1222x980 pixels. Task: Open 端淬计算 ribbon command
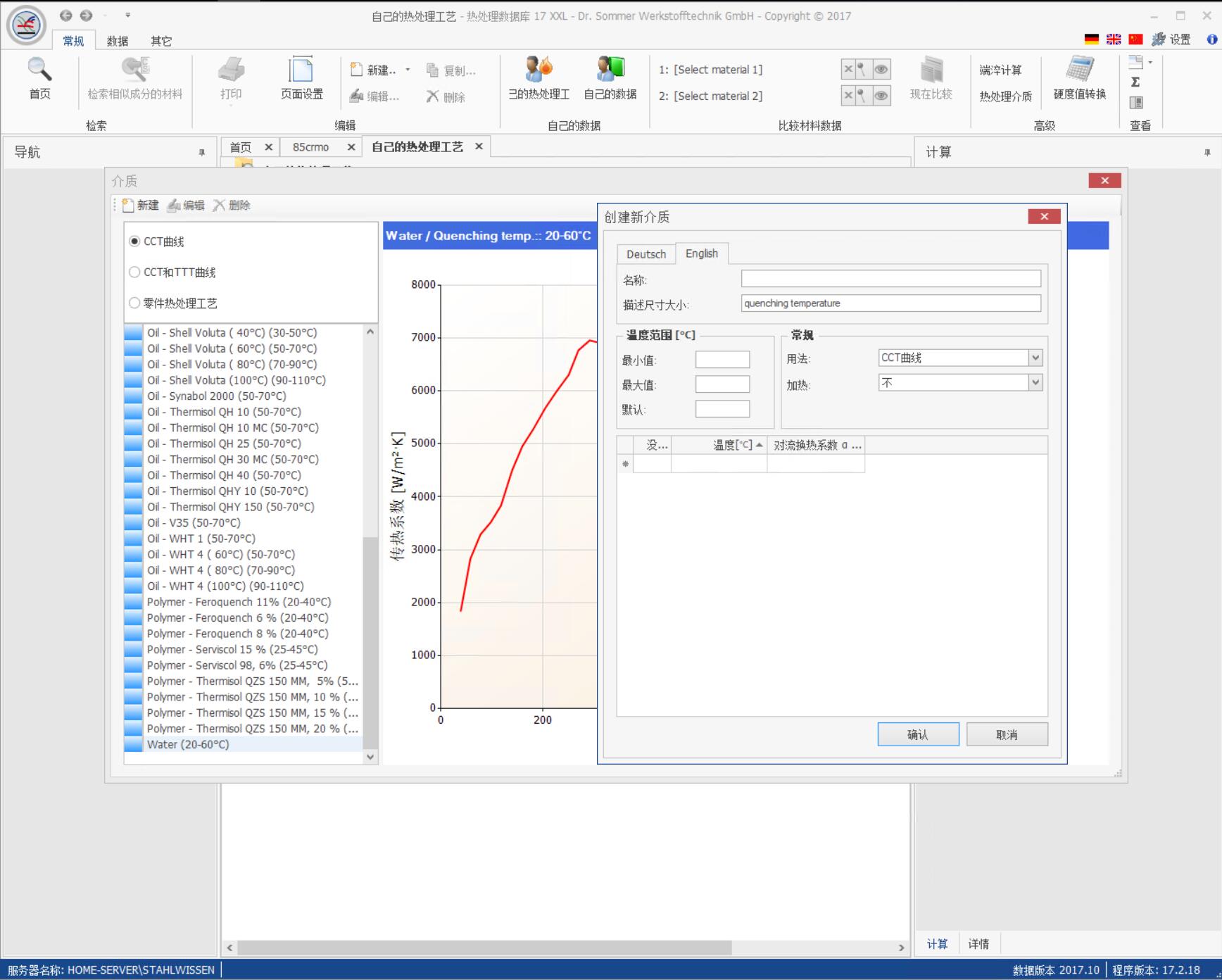1000,70
